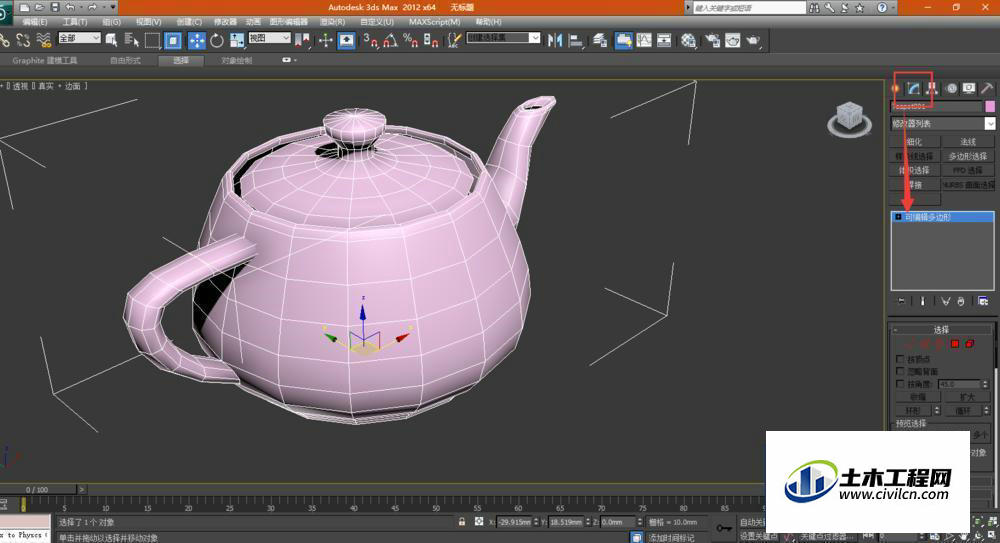
Task: Open the 渲染(R) menu
Action: pyautogui.click(x=332, y=22)
